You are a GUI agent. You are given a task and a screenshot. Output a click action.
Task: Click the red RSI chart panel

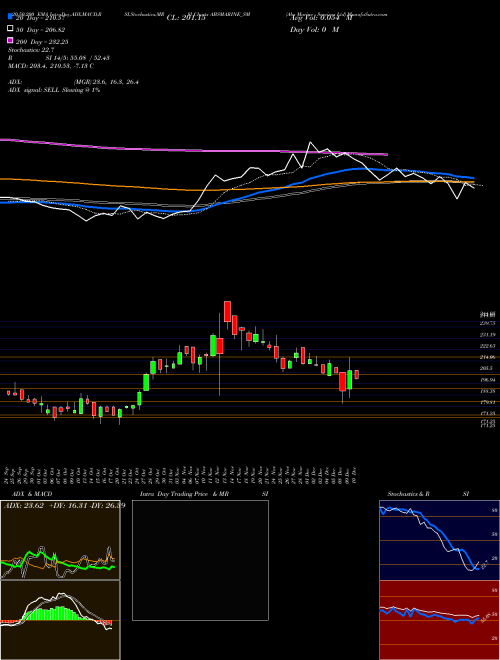[439, 620]
